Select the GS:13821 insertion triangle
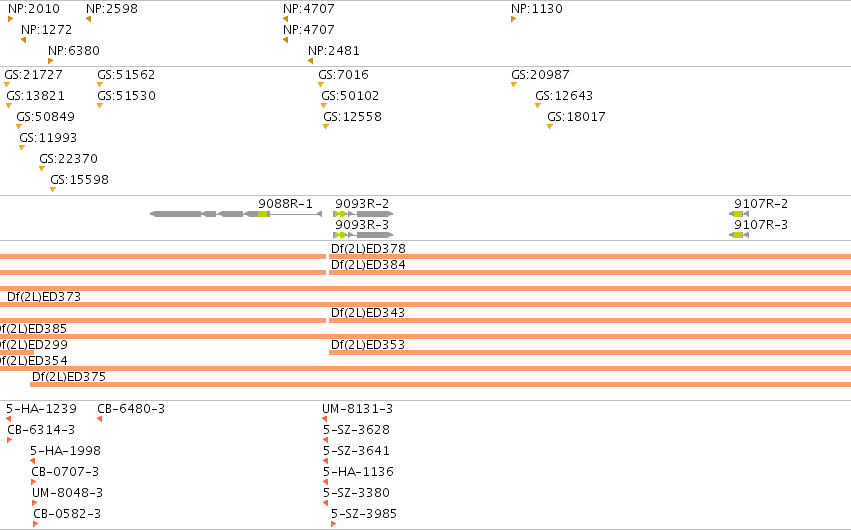Screen dimensions: 851x530 click(x=9, y=106)
